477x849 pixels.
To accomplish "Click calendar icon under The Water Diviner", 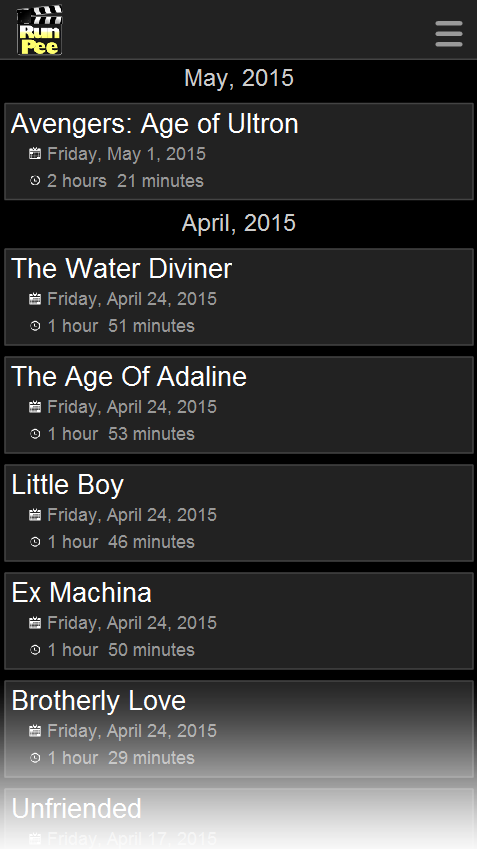I will pyautogui.click(x=35, y=299).
